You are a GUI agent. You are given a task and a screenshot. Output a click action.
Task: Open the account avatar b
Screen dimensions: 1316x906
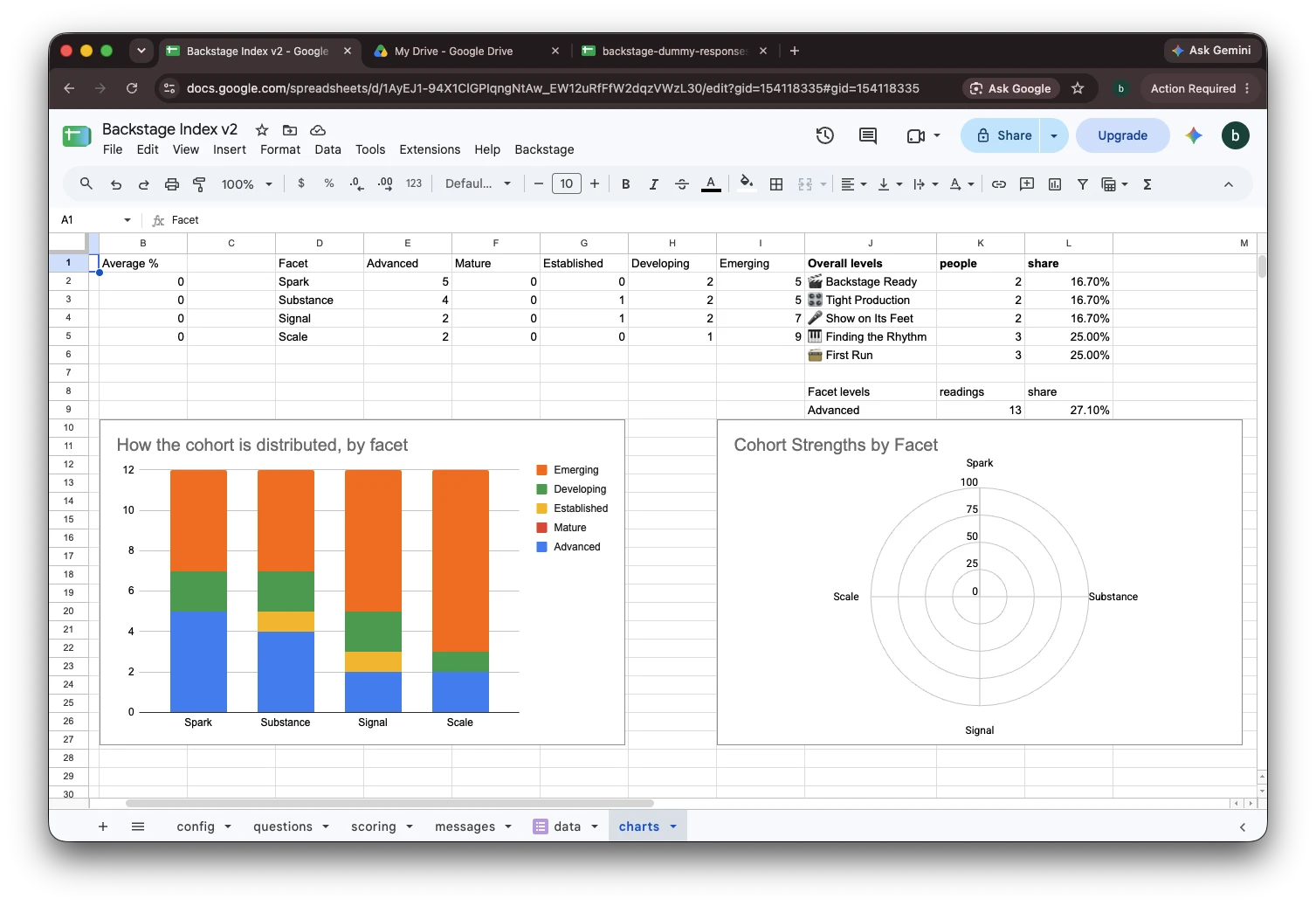coord(1235,135)
